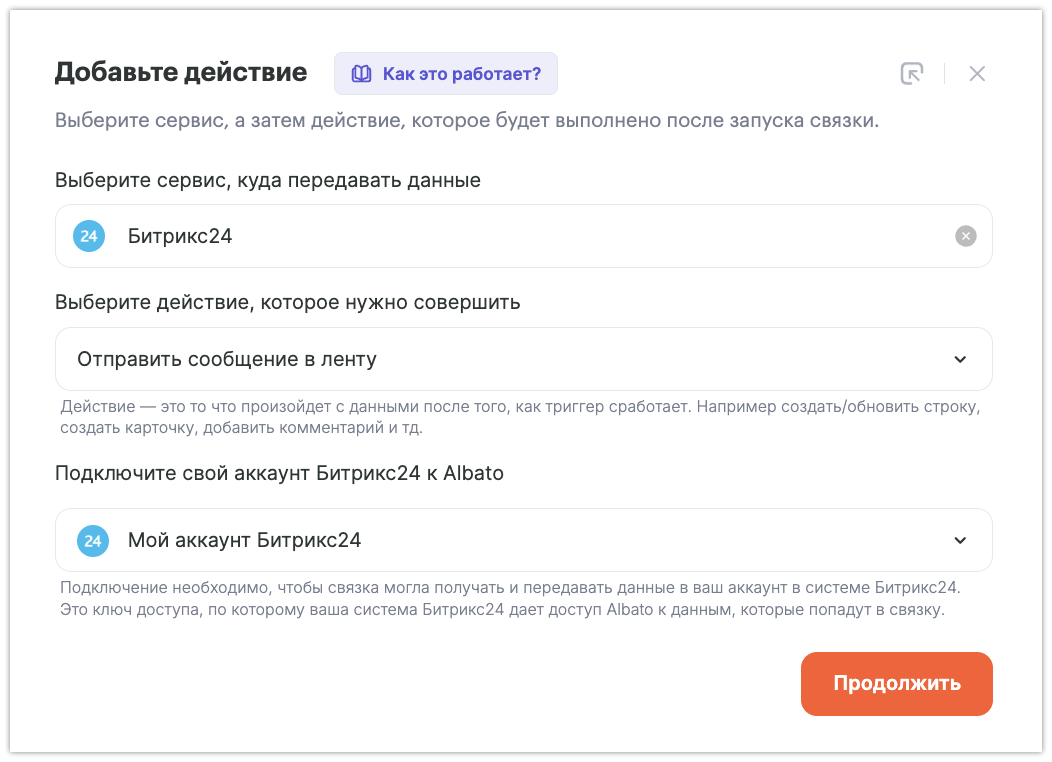The image size is (1052, 762).
Task: Click the subtitle starting with 'Выберите сервис, а затем'
Action: 467,122
